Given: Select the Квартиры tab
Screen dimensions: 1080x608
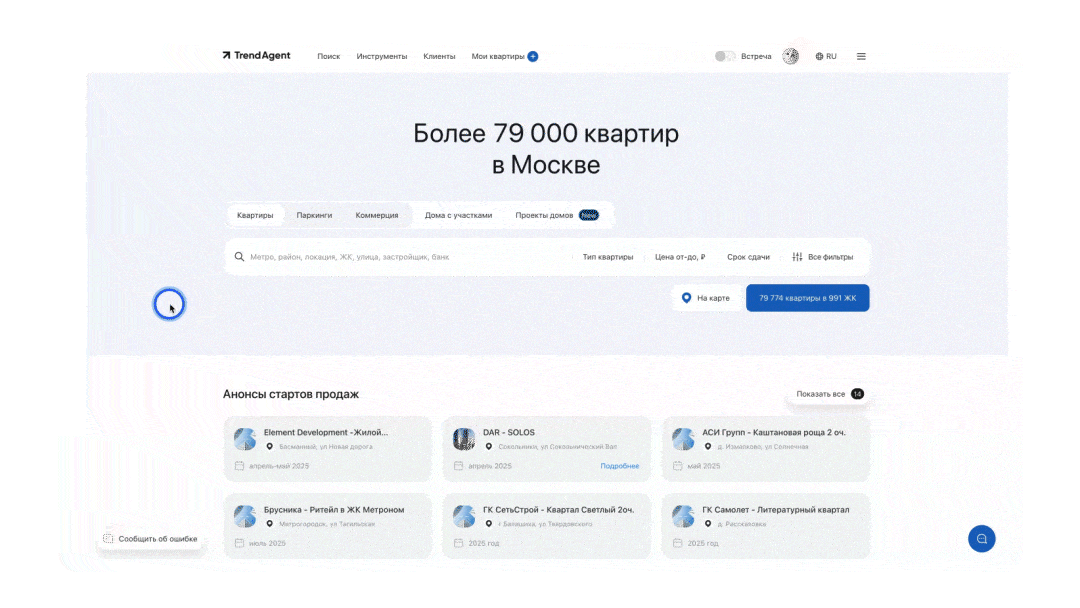Looking at the screenshot, I should pos(255,216).
